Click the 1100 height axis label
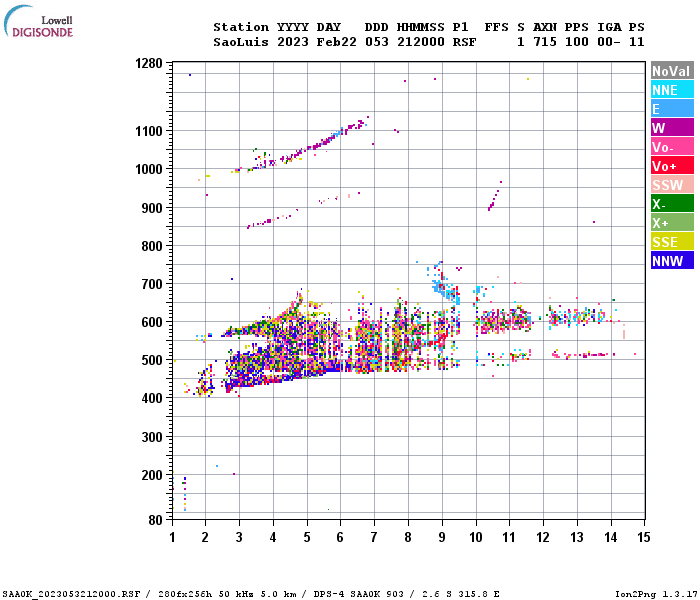This screenshot has width=700, height=600. 149,131
